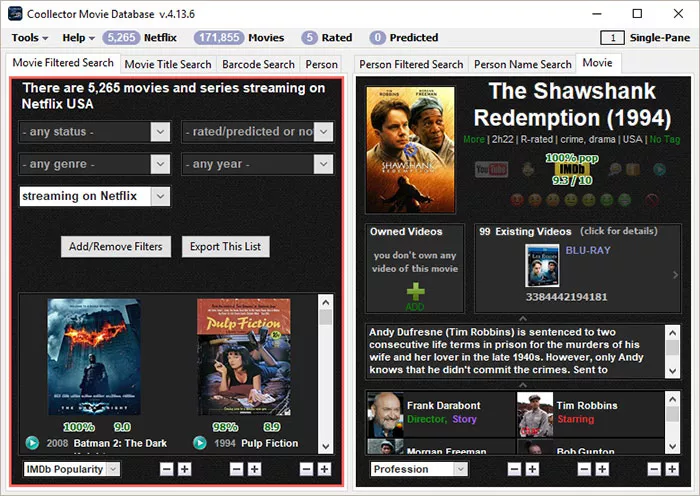
Task: Open the Help menu
Action: tap(78, 38)
